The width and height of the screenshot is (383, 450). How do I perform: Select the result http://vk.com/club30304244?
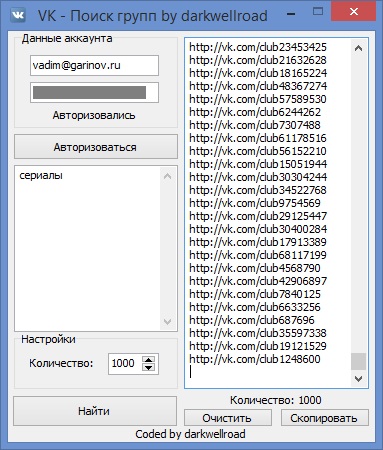click(x=258, y=177)
